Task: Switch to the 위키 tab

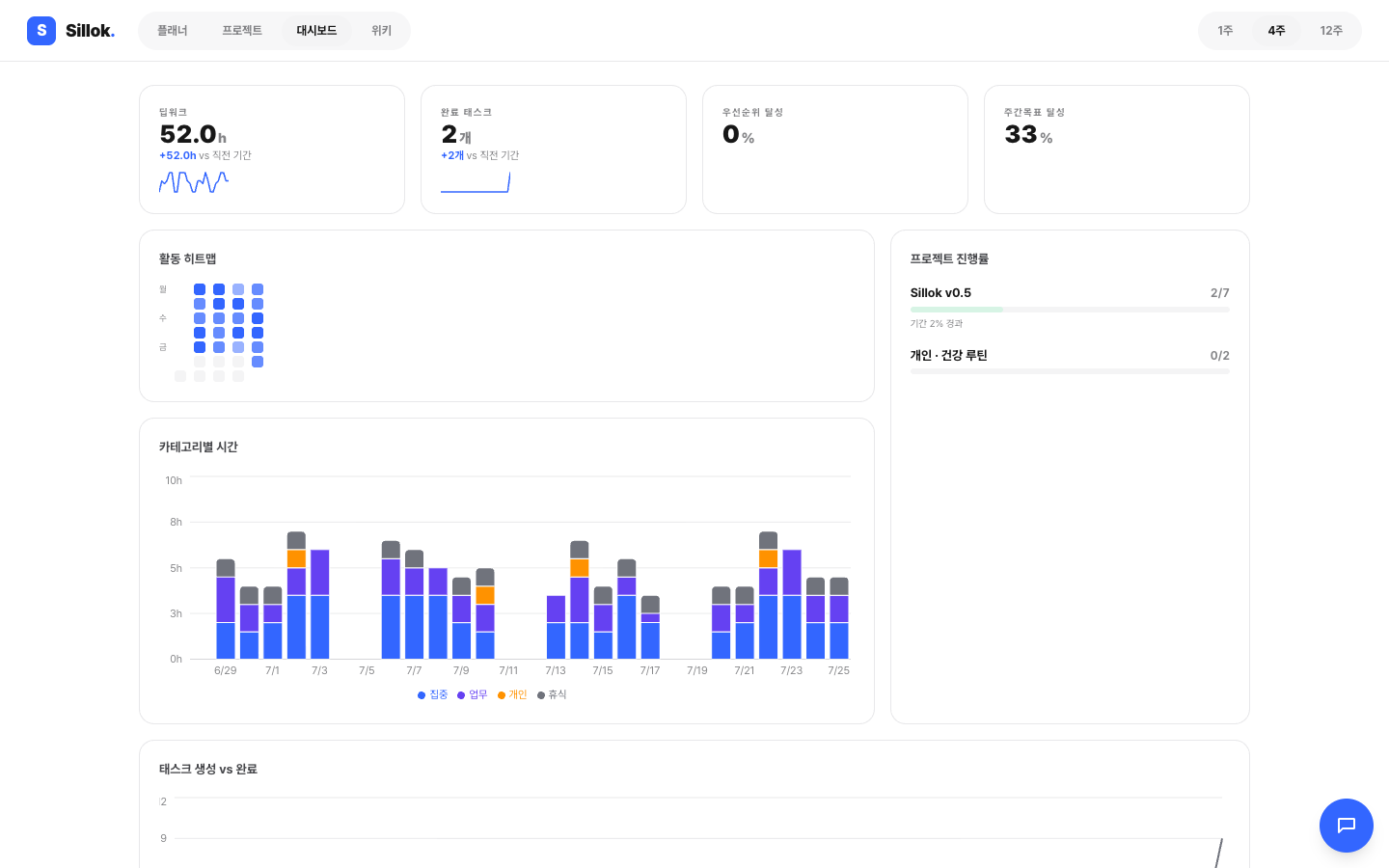Action: pyautogui.click(x=382, y=31)
